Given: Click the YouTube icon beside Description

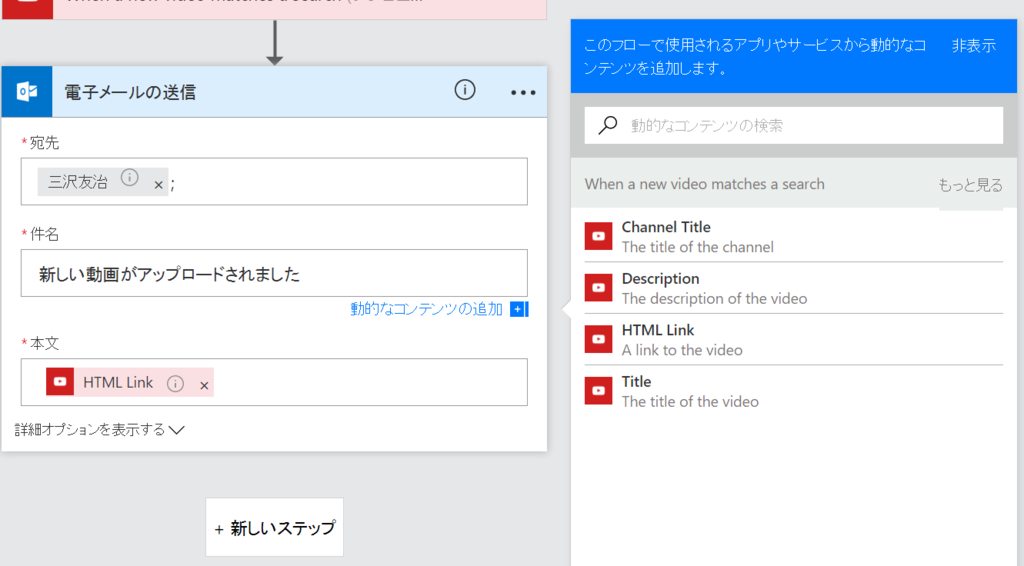Looking at the screenshot, I should pos(598,288).
